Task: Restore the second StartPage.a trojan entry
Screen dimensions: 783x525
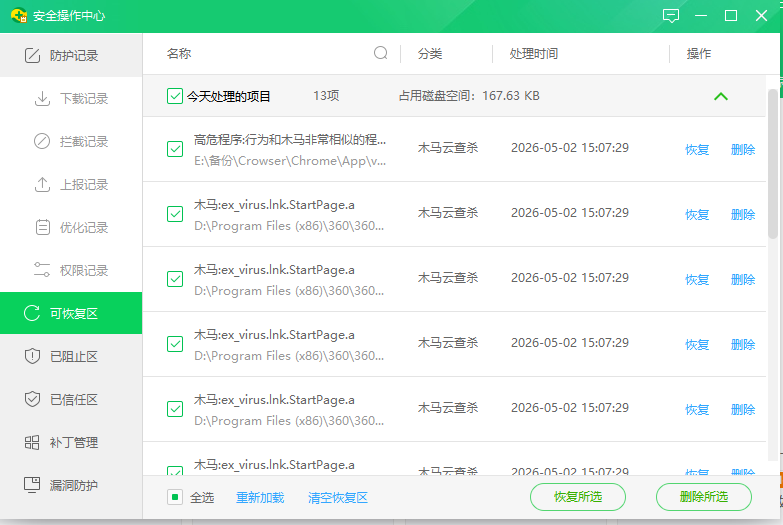Action: pos(697,279)
